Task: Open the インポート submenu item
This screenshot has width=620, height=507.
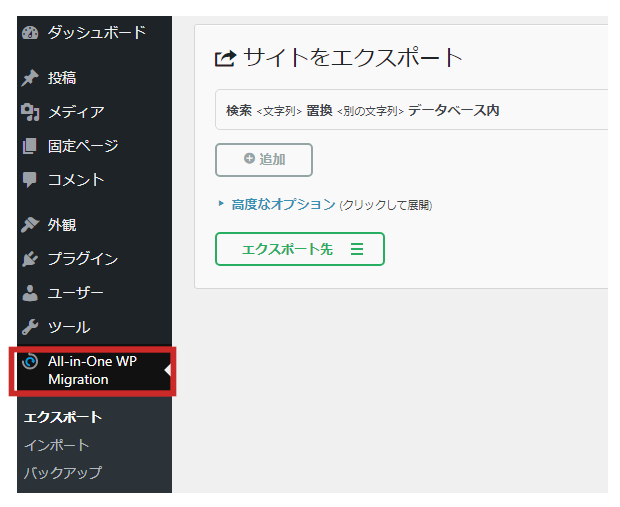Action: [x=57, y=445]
